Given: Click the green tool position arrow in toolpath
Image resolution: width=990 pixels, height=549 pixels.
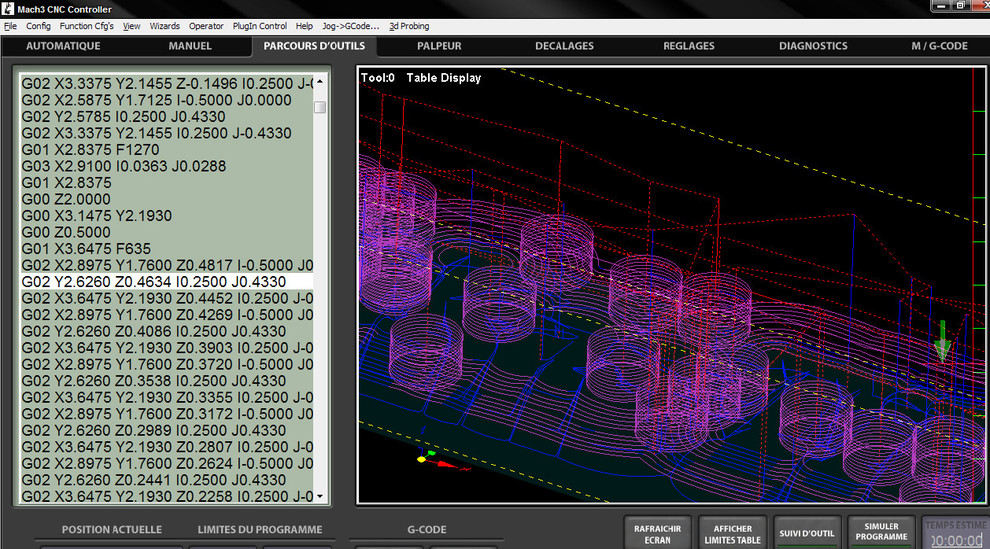Looking at the screenshot, I should click(941, 341).
